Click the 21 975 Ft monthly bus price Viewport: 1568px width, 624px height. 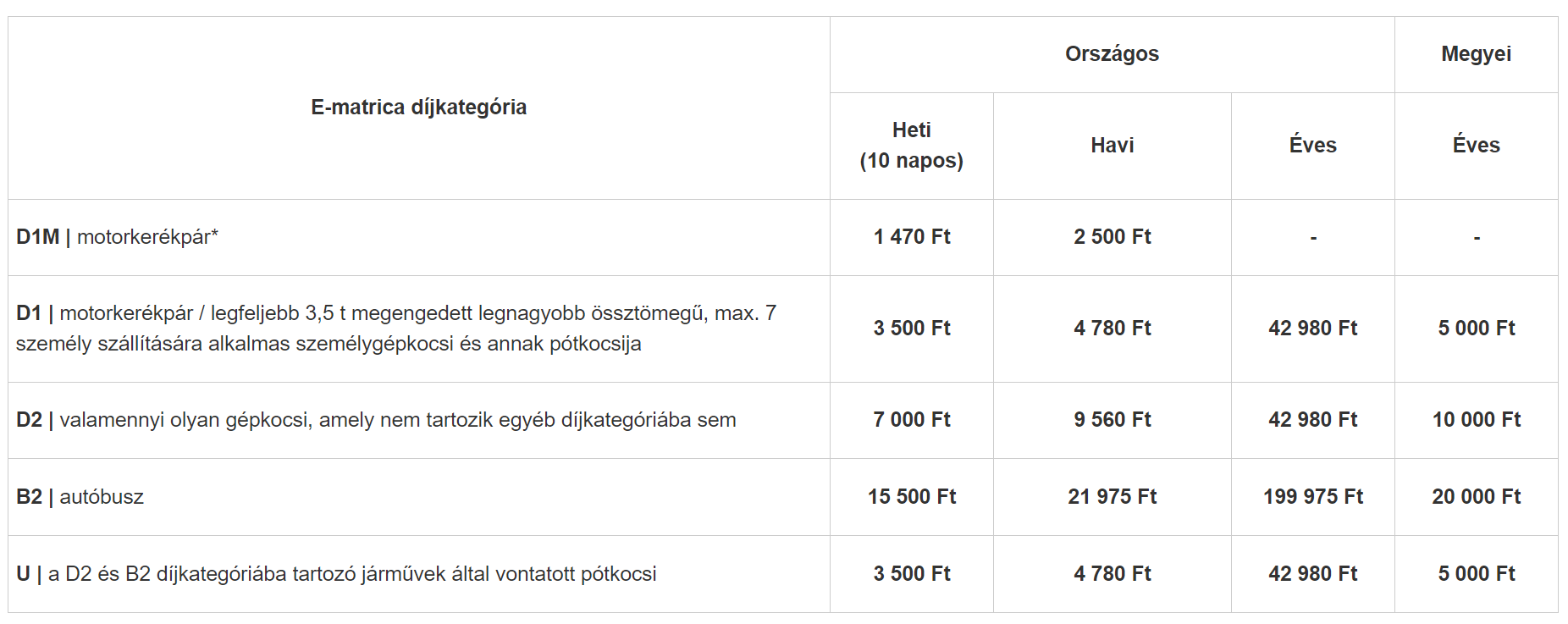1113,497
